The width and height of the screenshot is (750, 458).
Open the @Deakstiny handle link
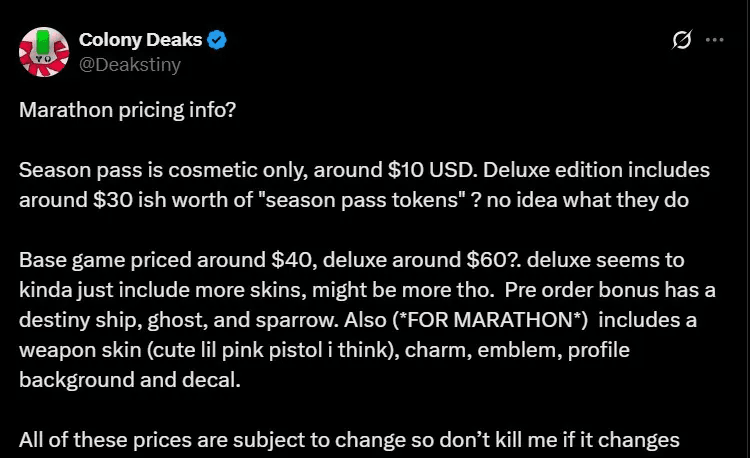click(129, 64)
